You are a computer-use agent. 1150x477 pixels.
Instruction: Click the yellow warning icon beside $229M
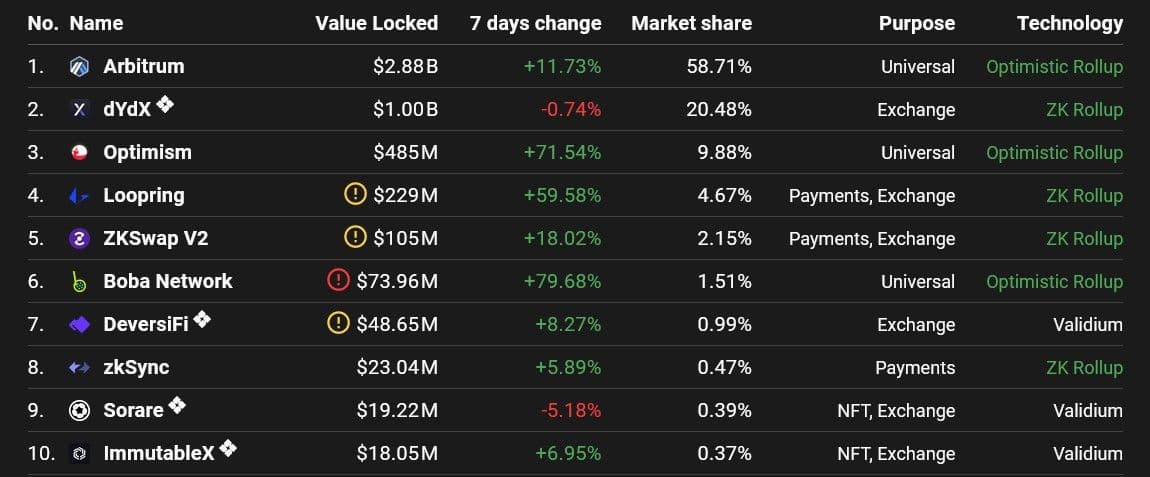click(355, 195)
